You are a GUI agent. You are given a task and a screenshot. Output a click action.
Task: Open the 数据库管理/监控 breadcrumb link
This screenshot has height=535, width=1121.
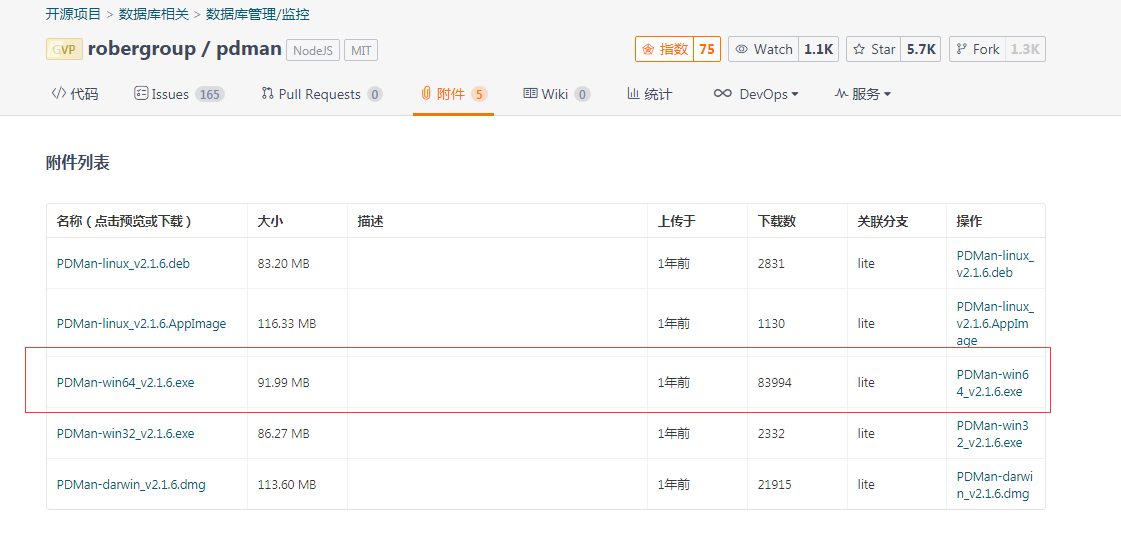[x=257, y=14]
